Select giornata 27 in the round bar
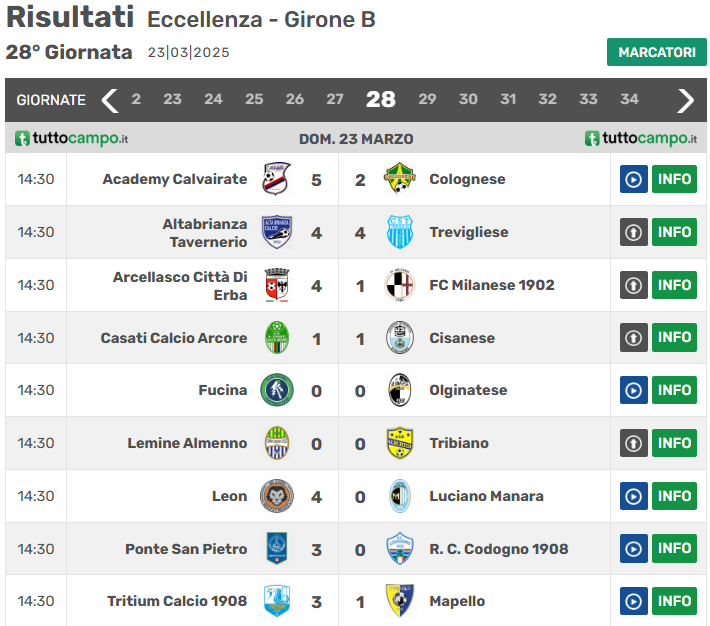 pyautogui.click(x=335, y=99)
